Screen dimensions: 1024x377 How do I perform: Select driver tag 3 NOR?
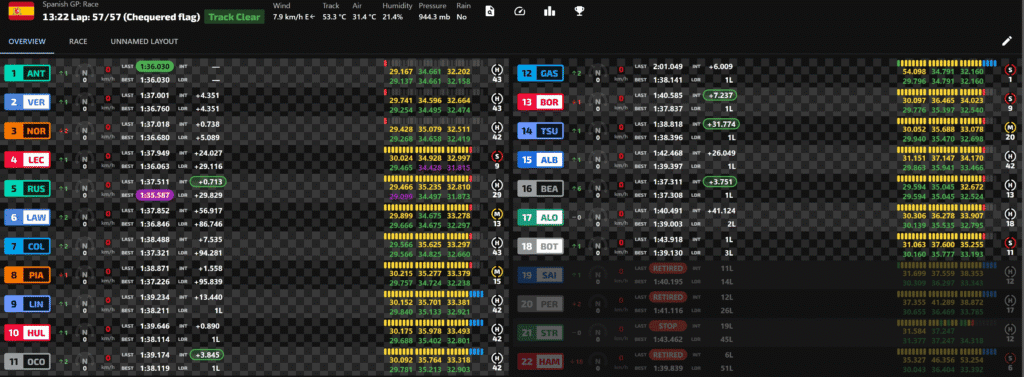pos(27,131)
